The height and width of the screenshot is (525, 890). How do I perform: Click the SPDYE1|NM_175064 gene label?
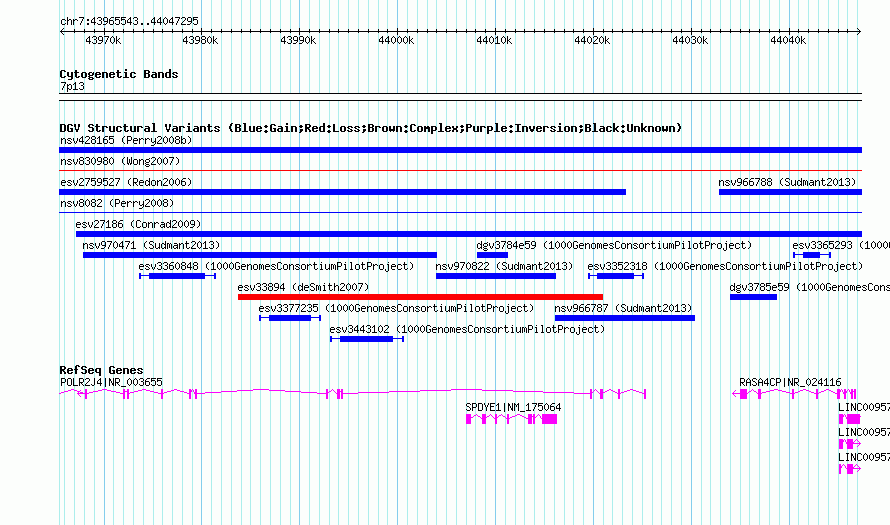513,408
